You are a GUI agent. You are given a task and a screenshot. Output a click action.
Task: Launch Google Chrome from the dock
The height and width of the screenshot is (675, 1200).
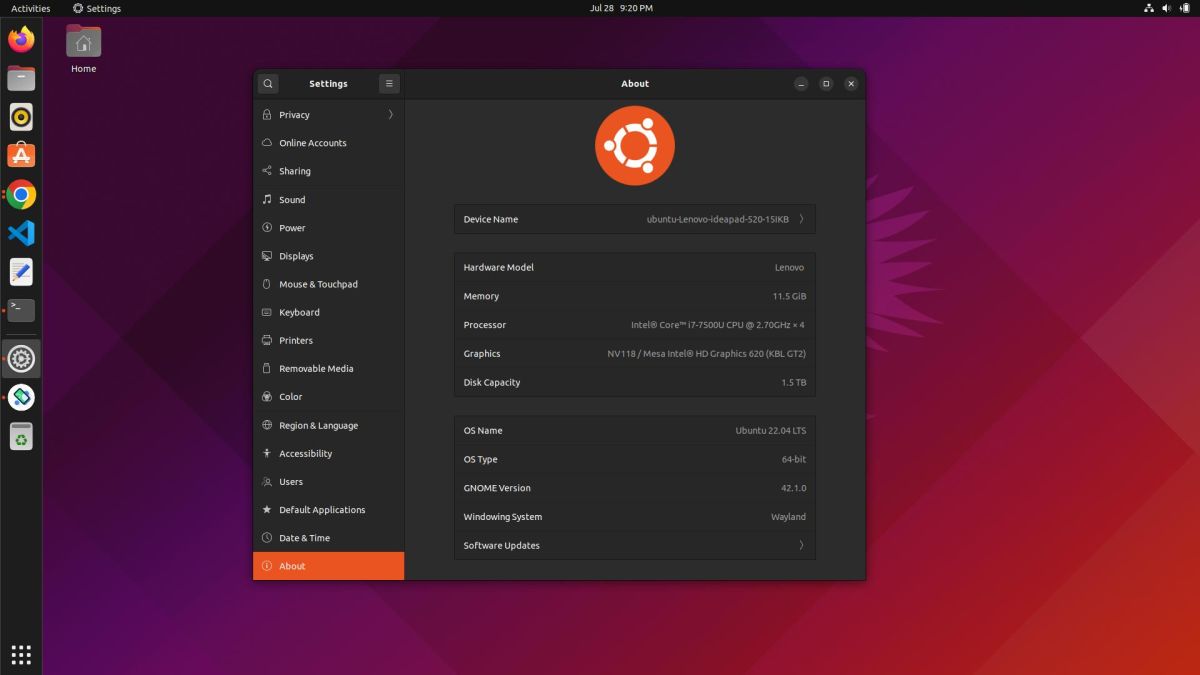click(x=21, y=195)
